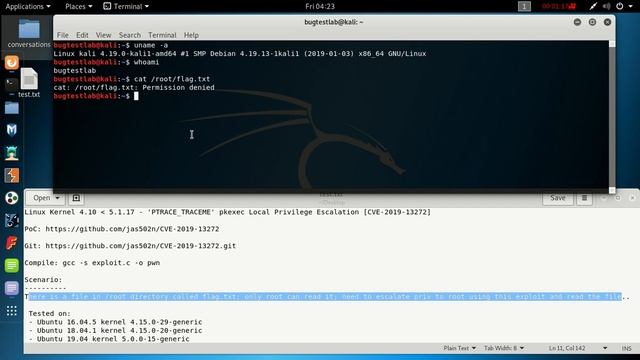Click the terminal vertical scrollbar
The height and width of the screenshot is (360, 640).
click(612, 116)
